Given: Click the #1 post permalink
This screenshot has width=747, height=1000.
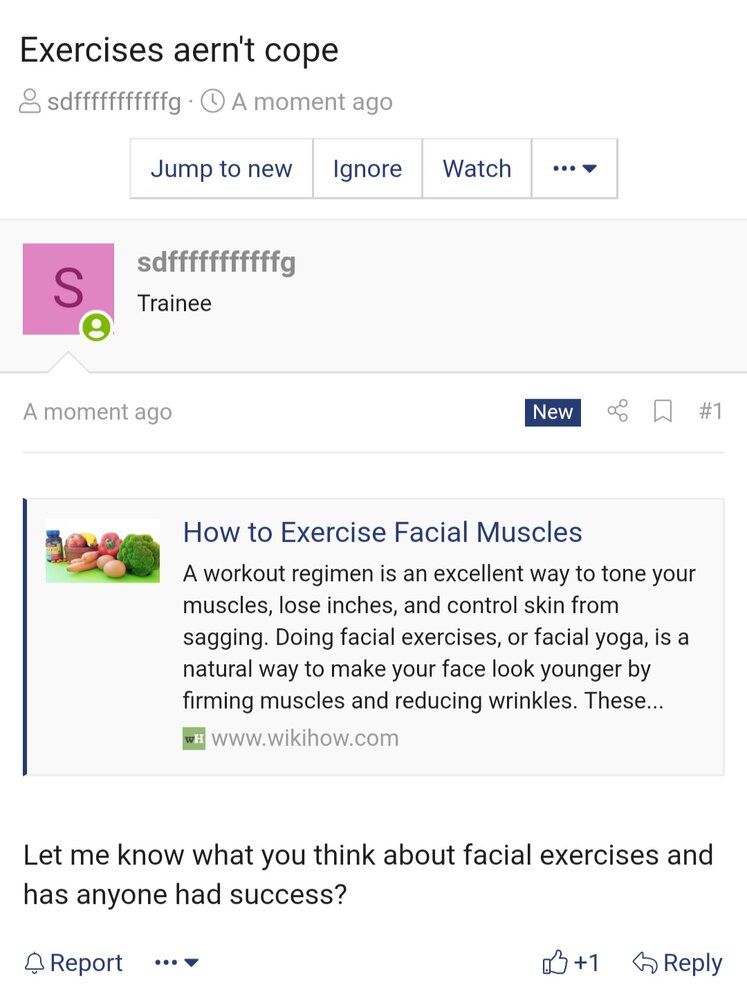Looking at the screenshot, I should click(x=711, y=411).
